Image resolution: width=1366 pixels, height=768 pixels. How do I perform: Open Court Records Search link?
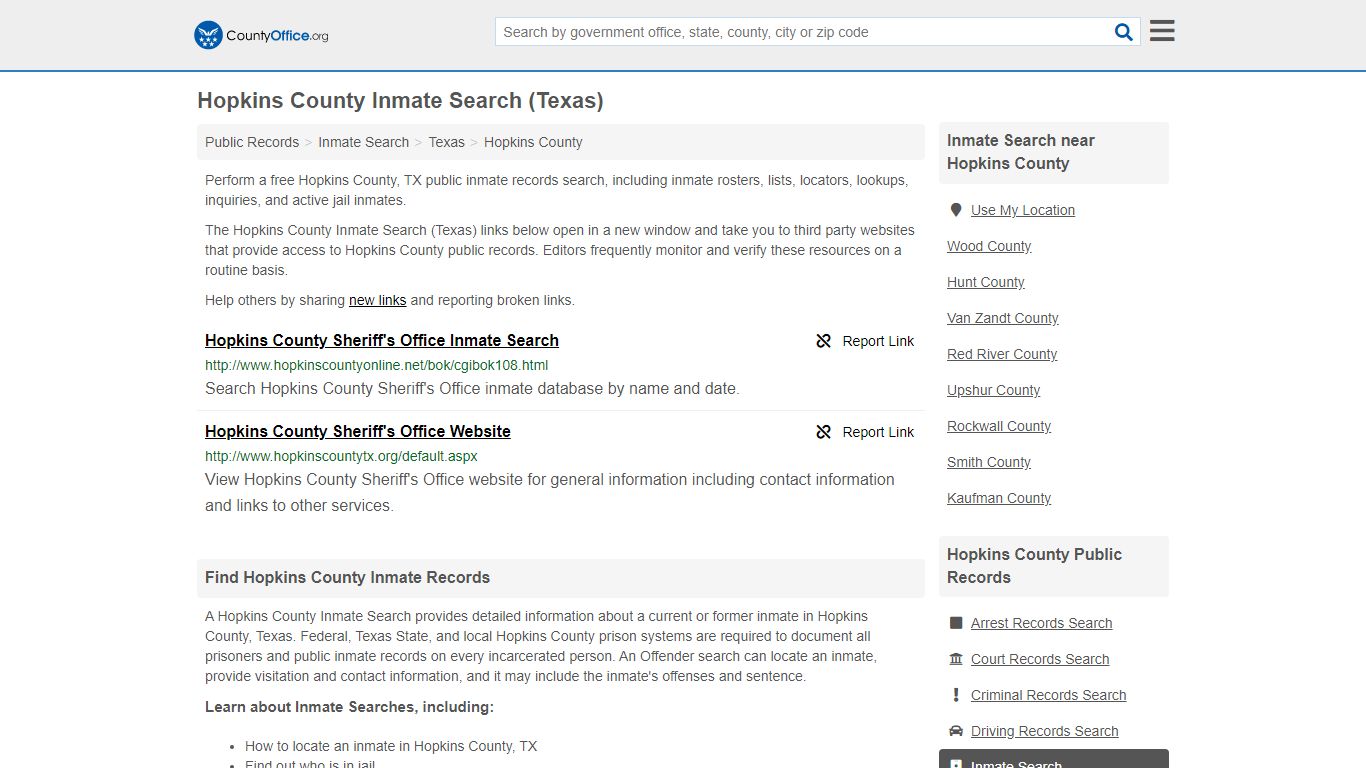coord(1040,659)
